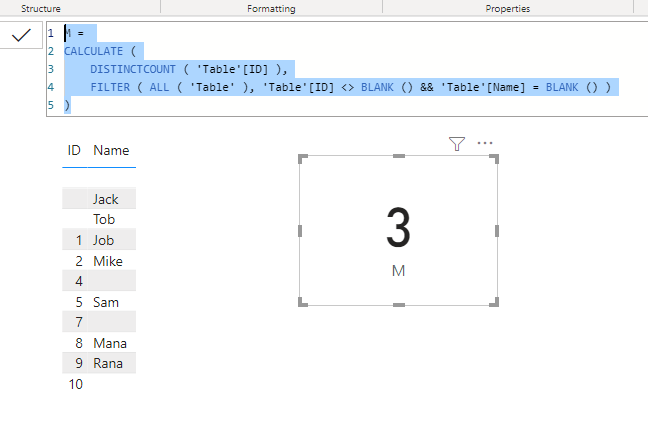The image size is (648, 423).
Task: Click DISTINCTCOUNT in the formula bar
Action: coord(133,69)
